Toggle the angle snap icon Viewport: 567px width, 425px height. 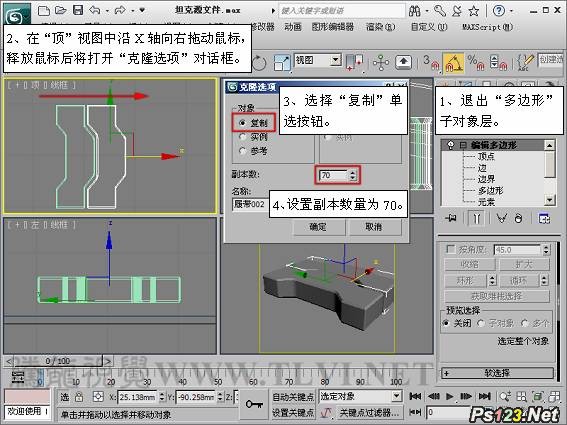[x=454, y=62]
